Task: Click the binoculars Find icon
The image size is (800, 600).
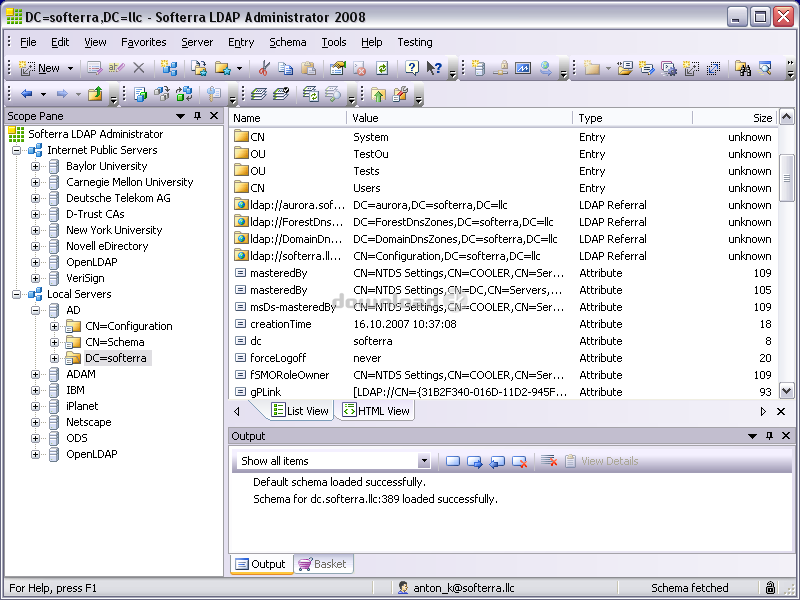Action: (742, 68)
